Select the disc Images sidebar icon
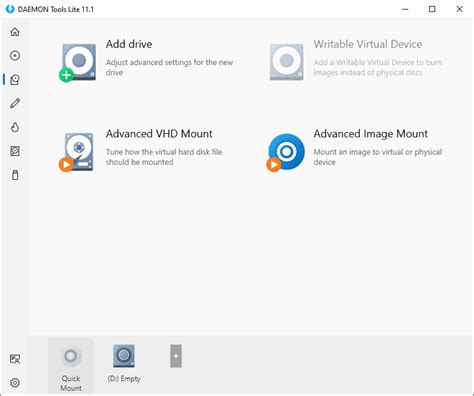Image resolution: width=474 pixels, height=396 pixels. (x=15, y=56)
